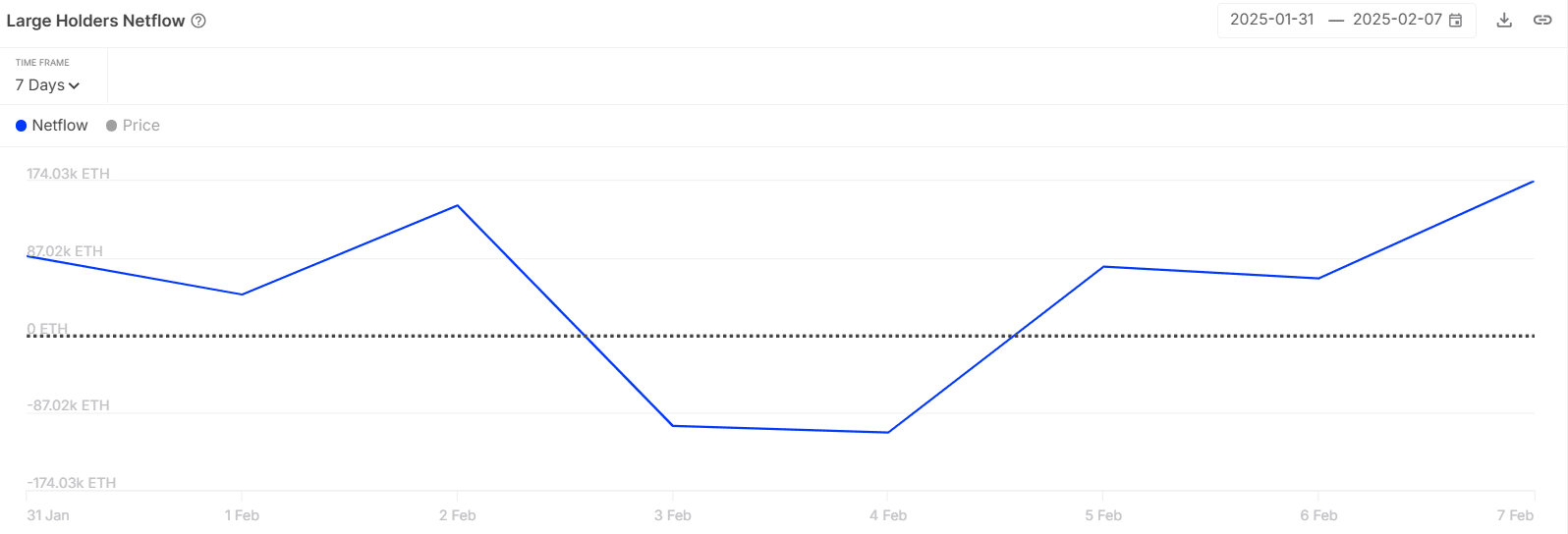
Task: Click the 5 Feb data point on line
Action: tap(1103, 267)
